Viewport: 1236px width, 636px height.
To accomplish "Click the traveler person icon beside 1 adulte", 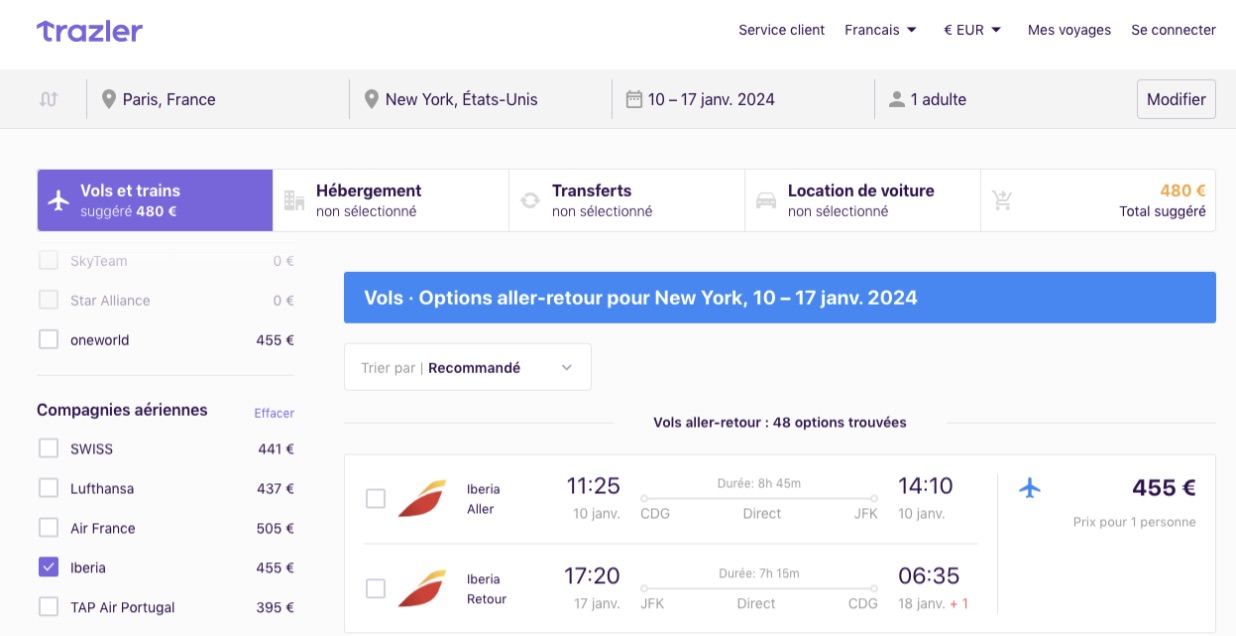I will pyautogui.click(x=896, y=99).
